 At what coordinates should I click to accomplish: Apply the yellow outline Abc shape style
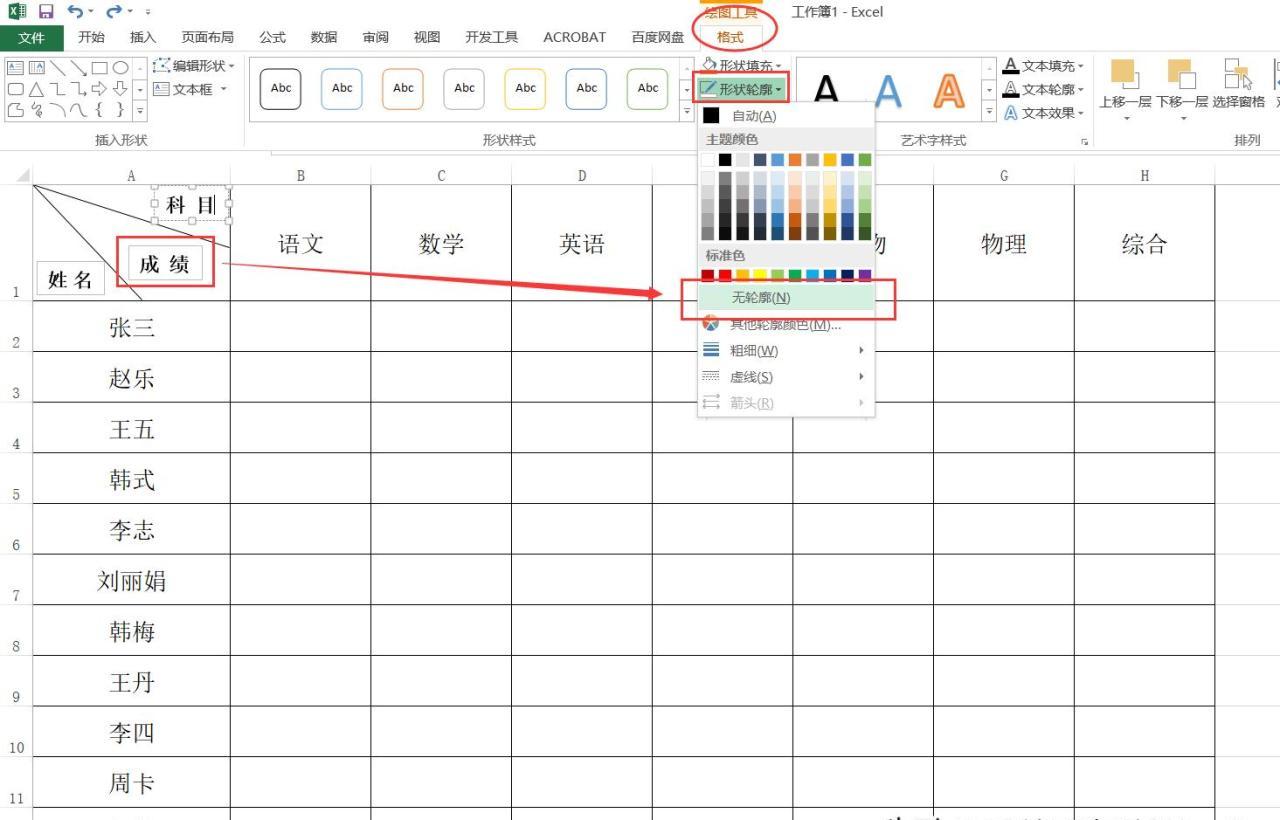[525, 88]
